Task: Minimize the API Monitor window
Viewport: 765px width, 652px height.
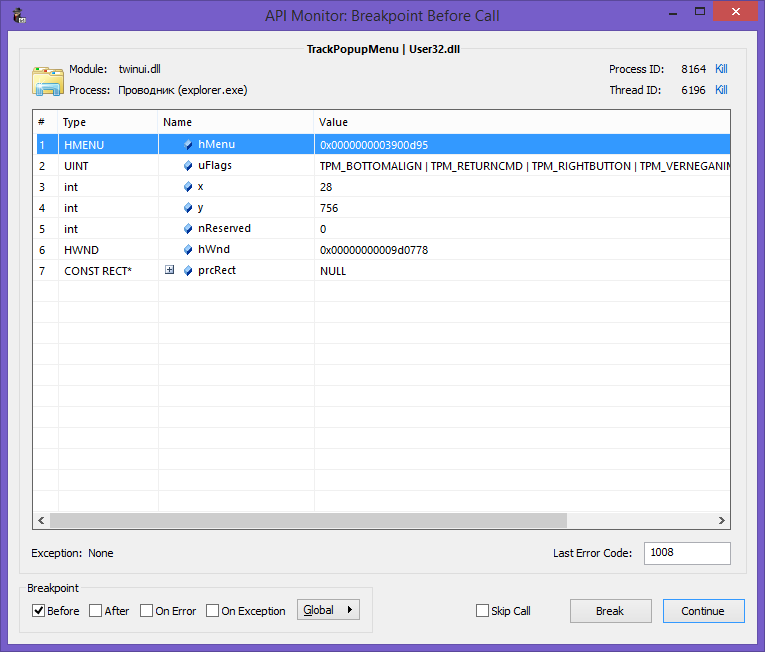Action: click(673, 12)
